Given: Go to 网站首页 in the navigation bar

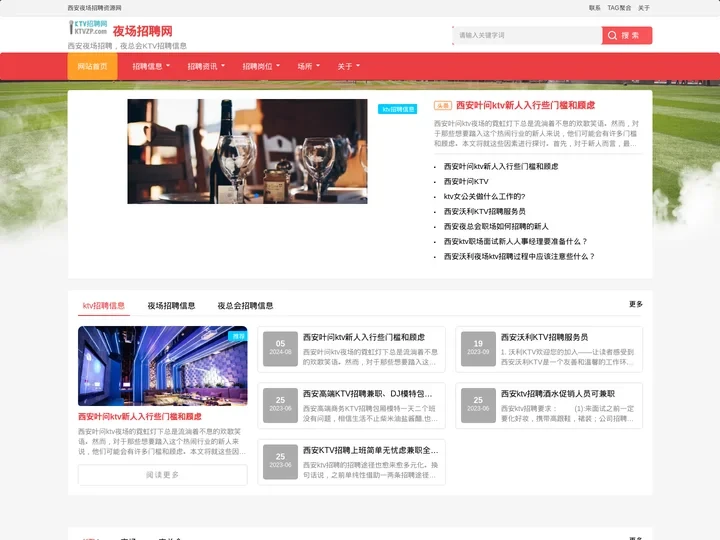Looking at the screenshot, I should pyautogui.click(x=92, y=67).
